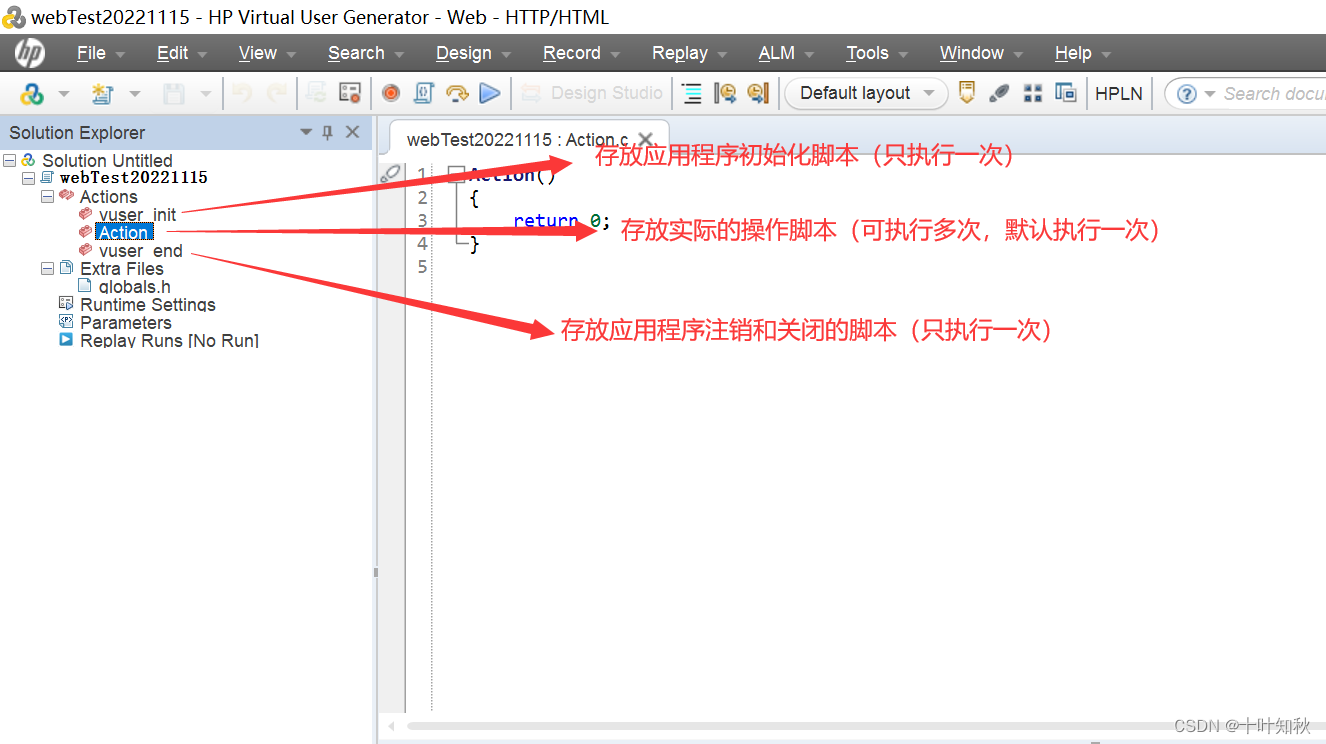Open the Window menu
Image resolution: width=1326 pixels, height=744 pixels.
point(971,53)
